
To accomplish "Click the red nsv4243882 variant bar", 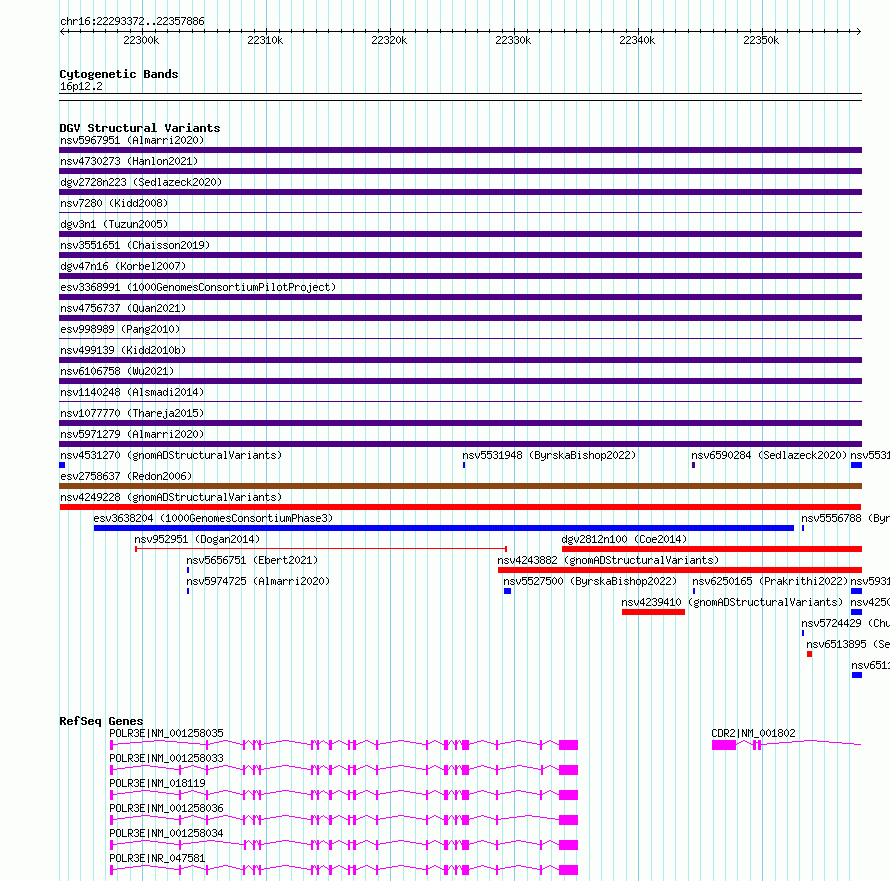I will (x=680, y=570).
